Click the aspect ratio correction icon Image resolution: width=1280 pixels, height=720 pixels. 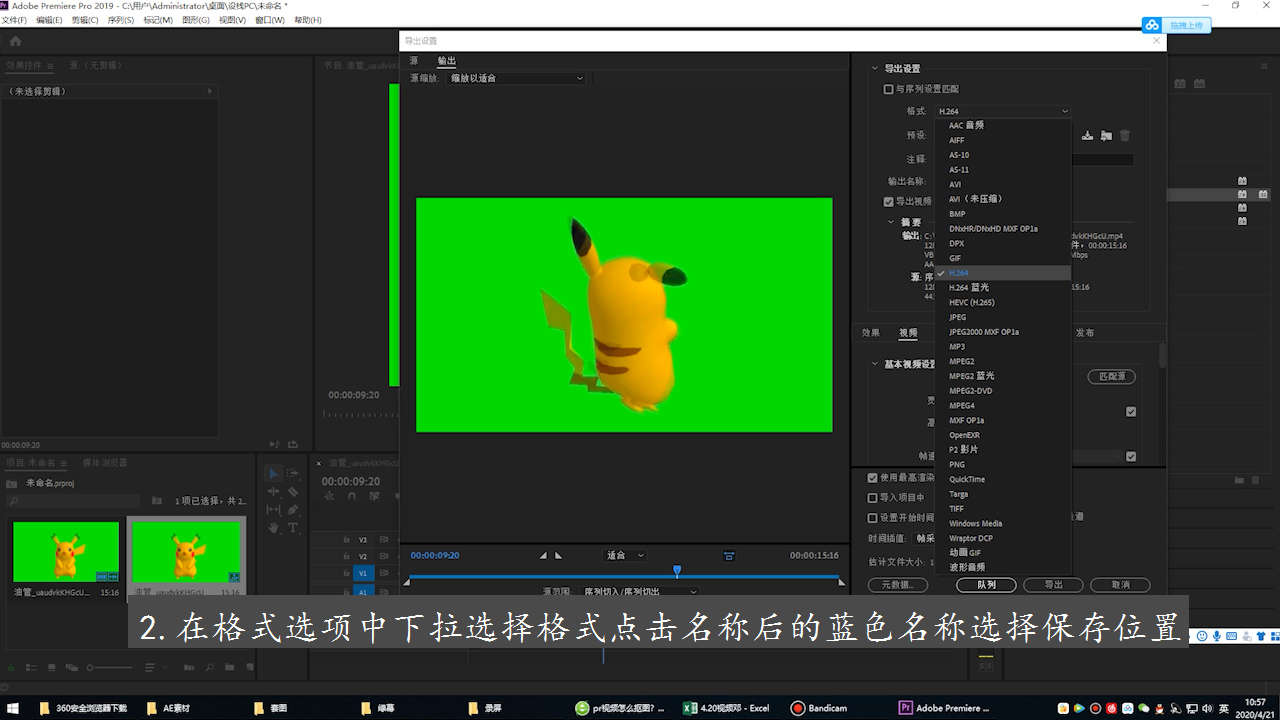click(729, 555)
